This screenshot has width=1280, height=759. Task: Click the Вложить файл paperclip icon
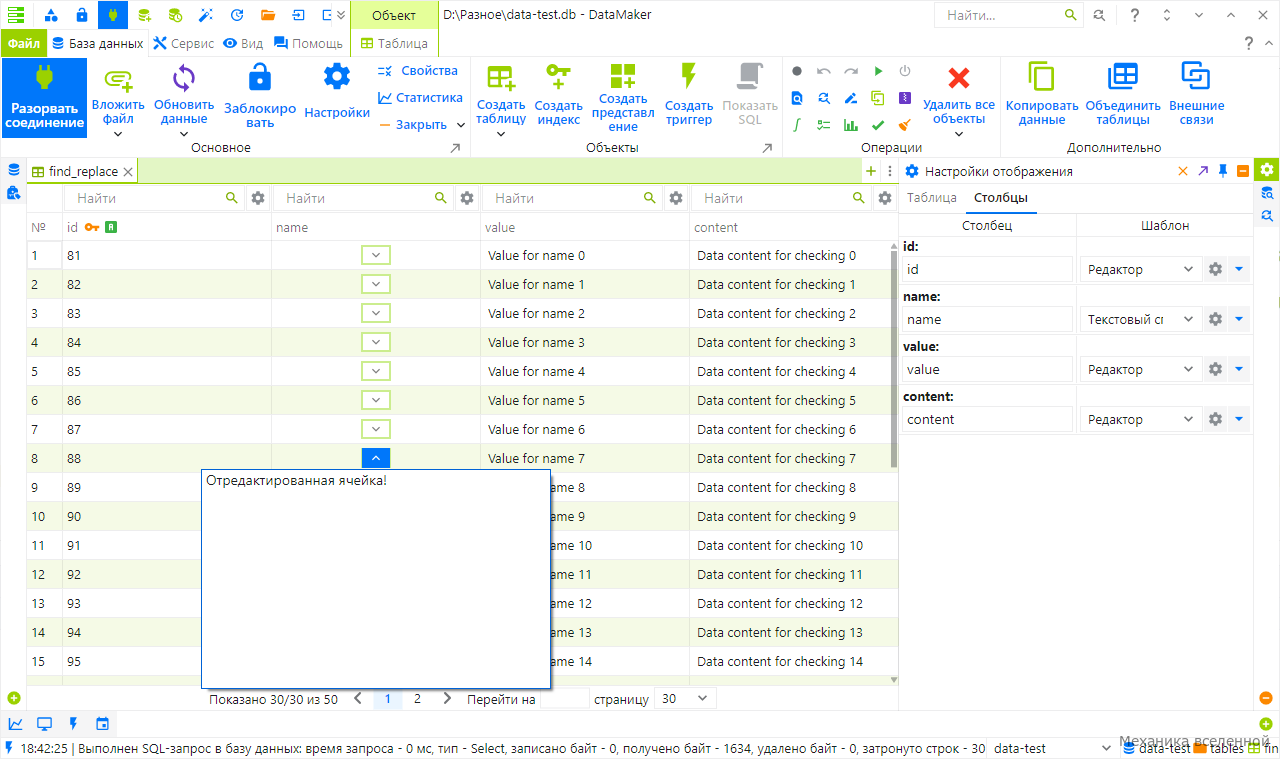pyautogui.click(x=118, y=80)
